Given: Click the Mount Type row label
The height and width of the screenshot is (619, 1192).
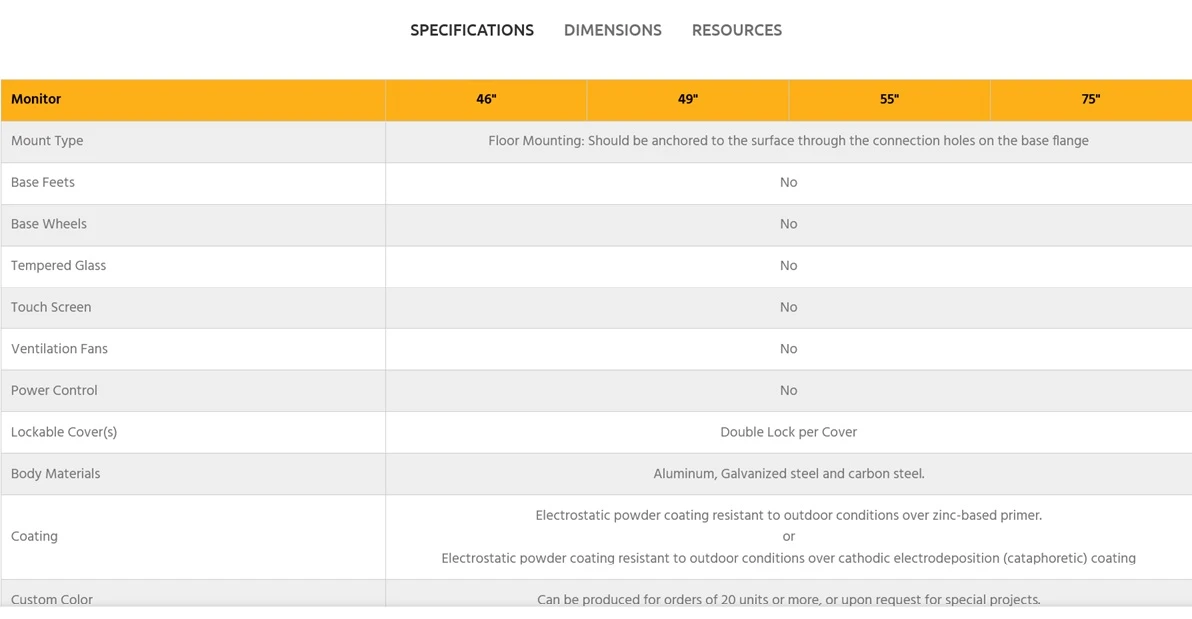Looking at the screenshot, I should tap(47, 141).
